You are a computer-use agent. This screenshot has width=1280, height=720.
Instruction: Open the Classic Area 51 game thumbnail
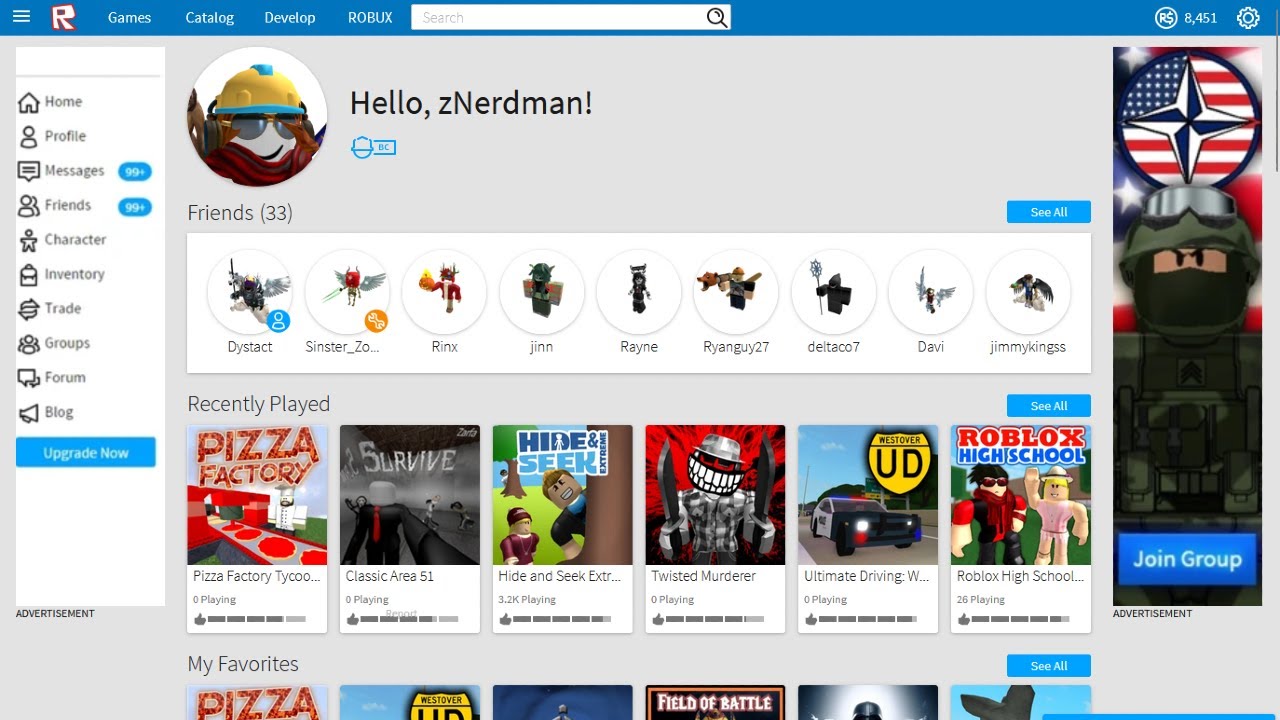click(410, 495)
